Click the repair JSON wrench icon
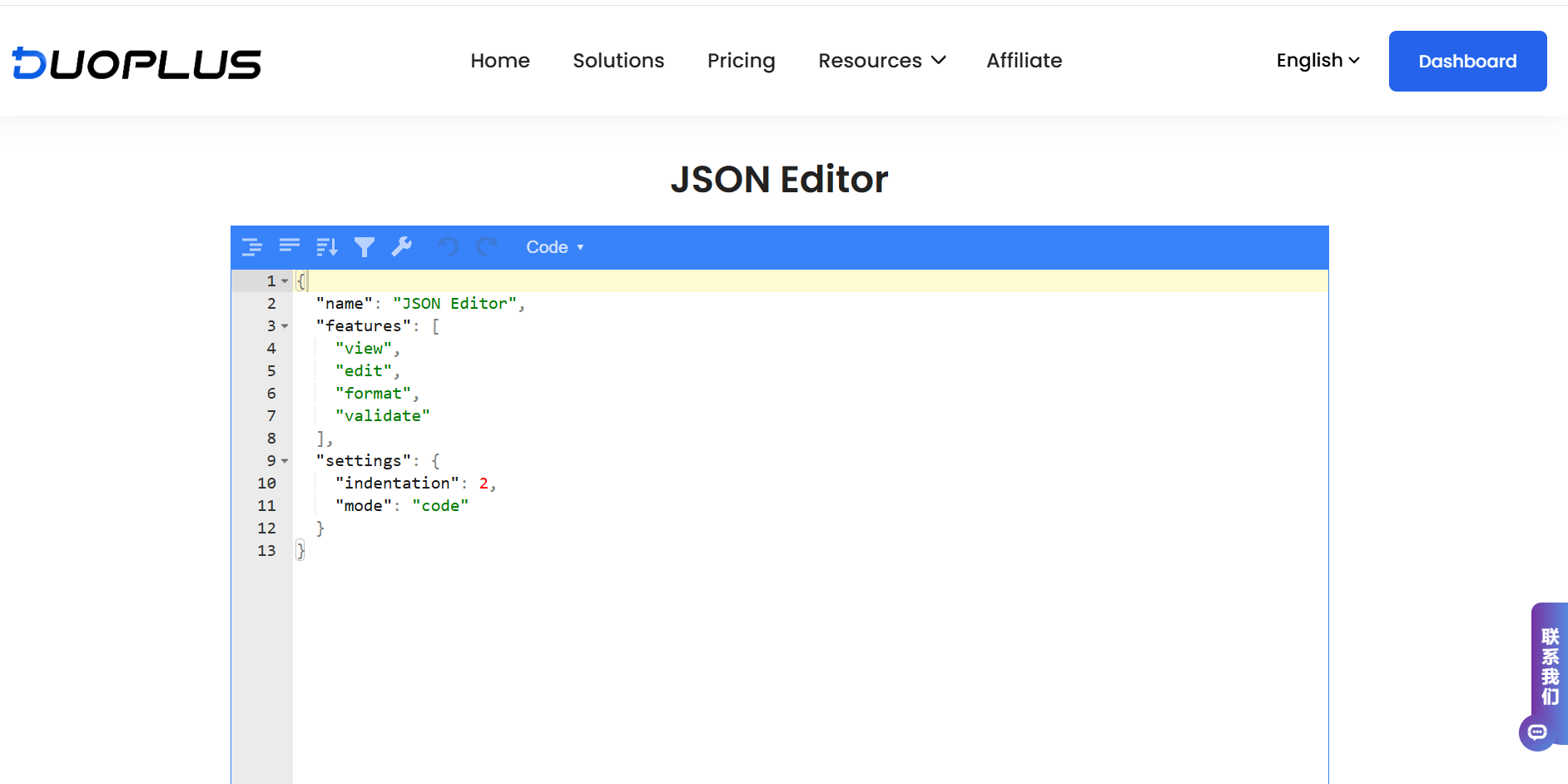Image resolution: width=1568 pixels, height=784 pixels. click(402, 247)
